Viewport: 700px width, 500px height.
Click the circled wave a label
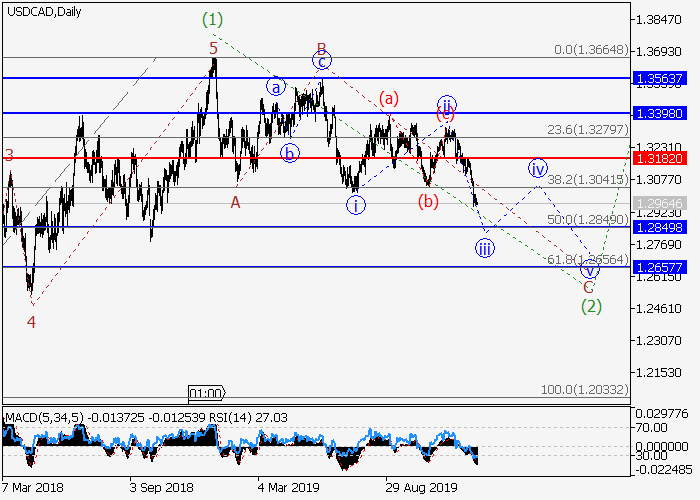coord(275,87)
